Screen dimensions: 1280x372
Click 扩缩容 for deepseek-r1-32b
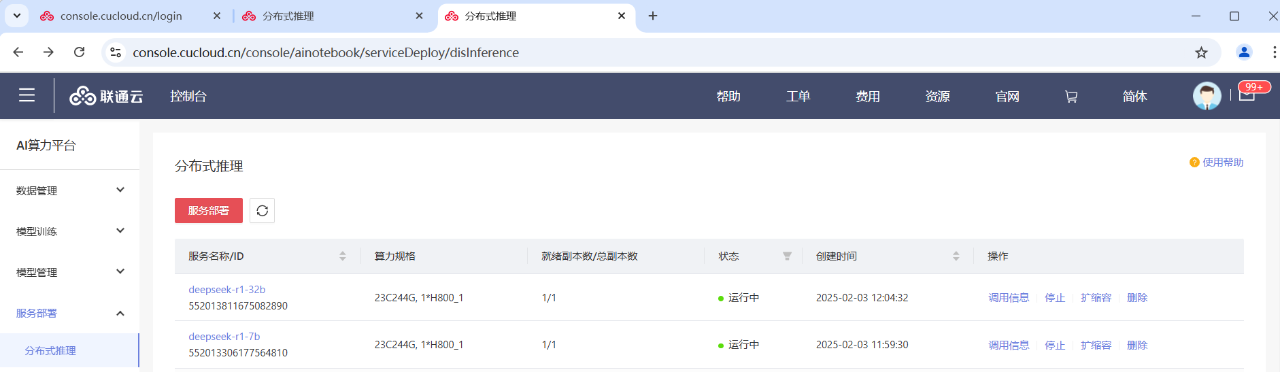(1096, 297)
